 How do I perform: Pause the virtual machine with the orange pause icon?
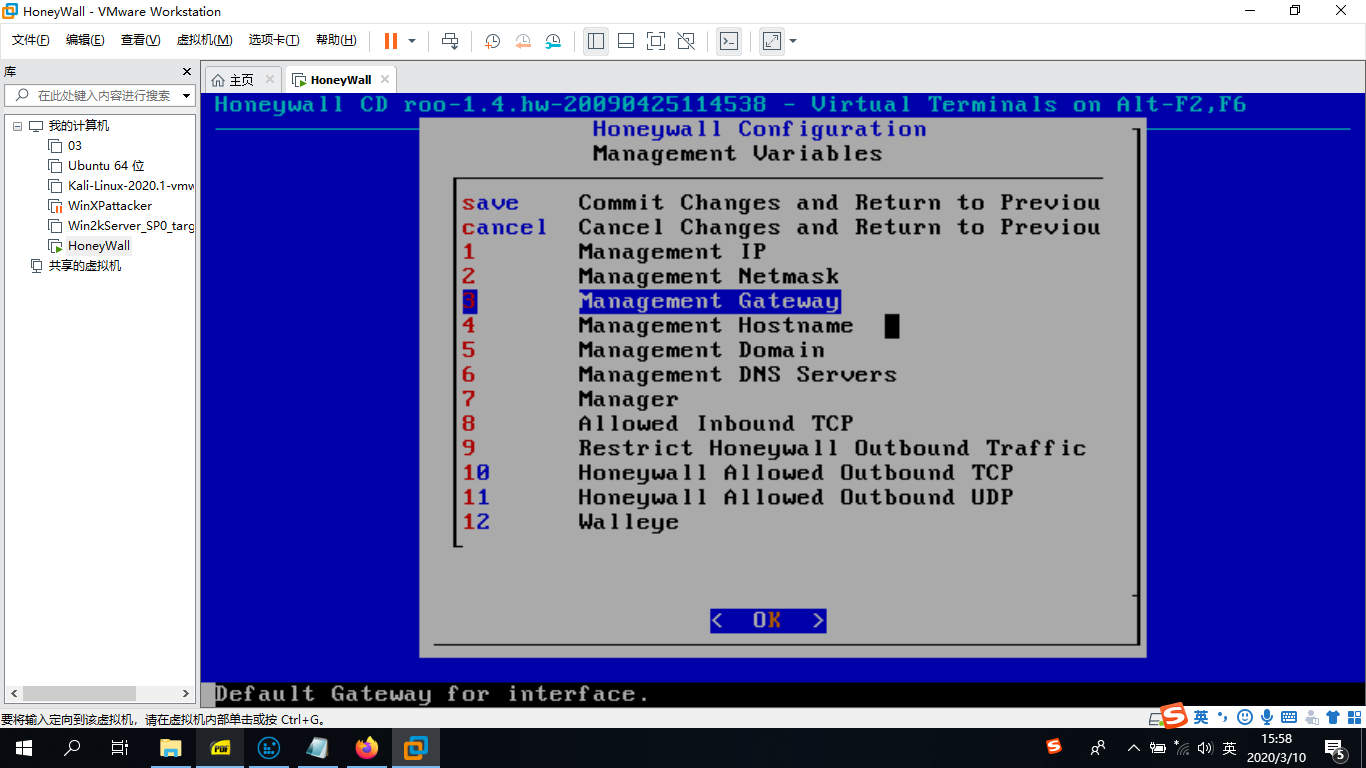click(x=391, y=41)
